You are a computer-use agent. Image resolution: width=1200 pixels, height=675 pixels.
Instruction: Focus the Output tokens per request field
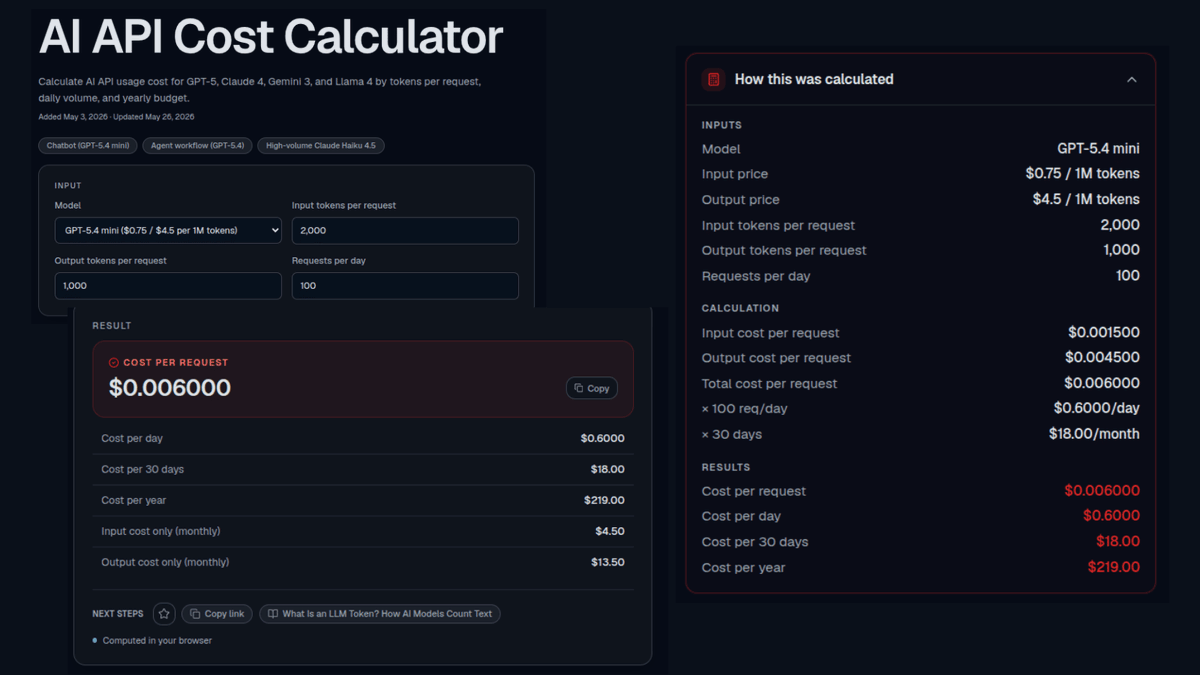pos(168,286)
